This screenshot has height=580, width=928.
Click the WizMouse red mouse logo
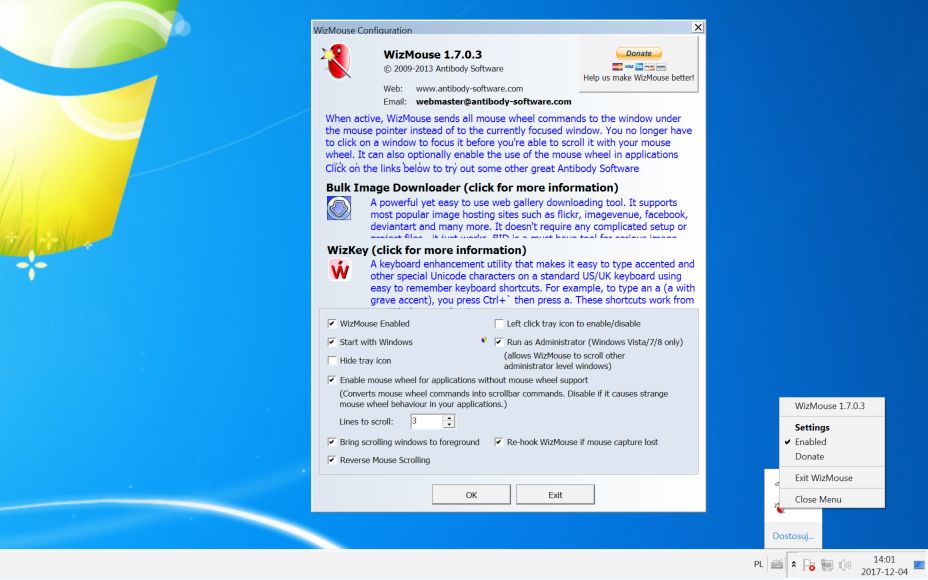pyautogui.click(x=337, y=61)
